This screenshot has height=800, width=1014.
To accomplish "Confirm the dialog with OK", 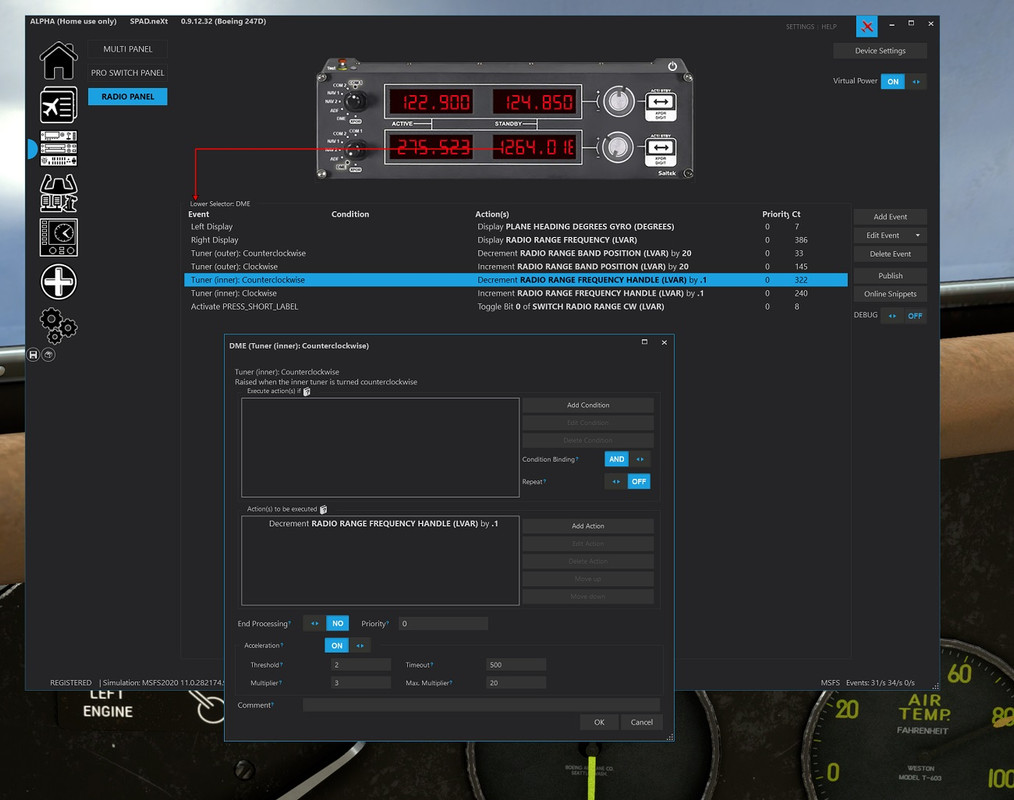I will 599,722.
